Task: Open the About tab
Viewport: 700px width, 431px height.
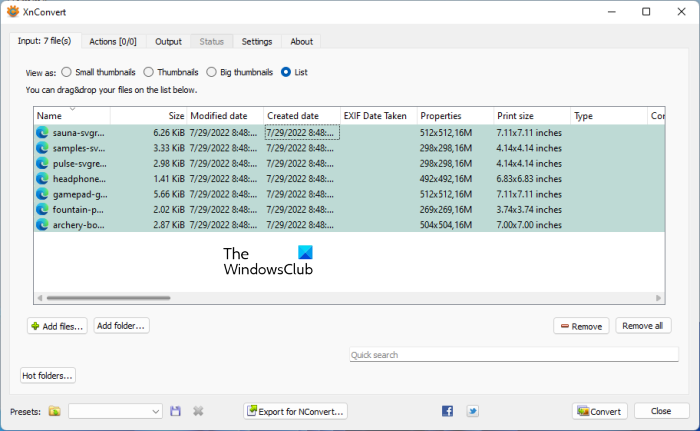Action: point(301,42)
